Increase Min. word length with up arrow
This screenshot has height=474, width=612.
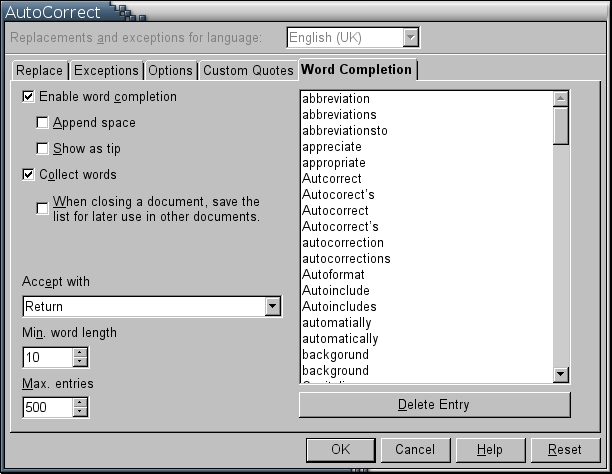pos(81,352)
